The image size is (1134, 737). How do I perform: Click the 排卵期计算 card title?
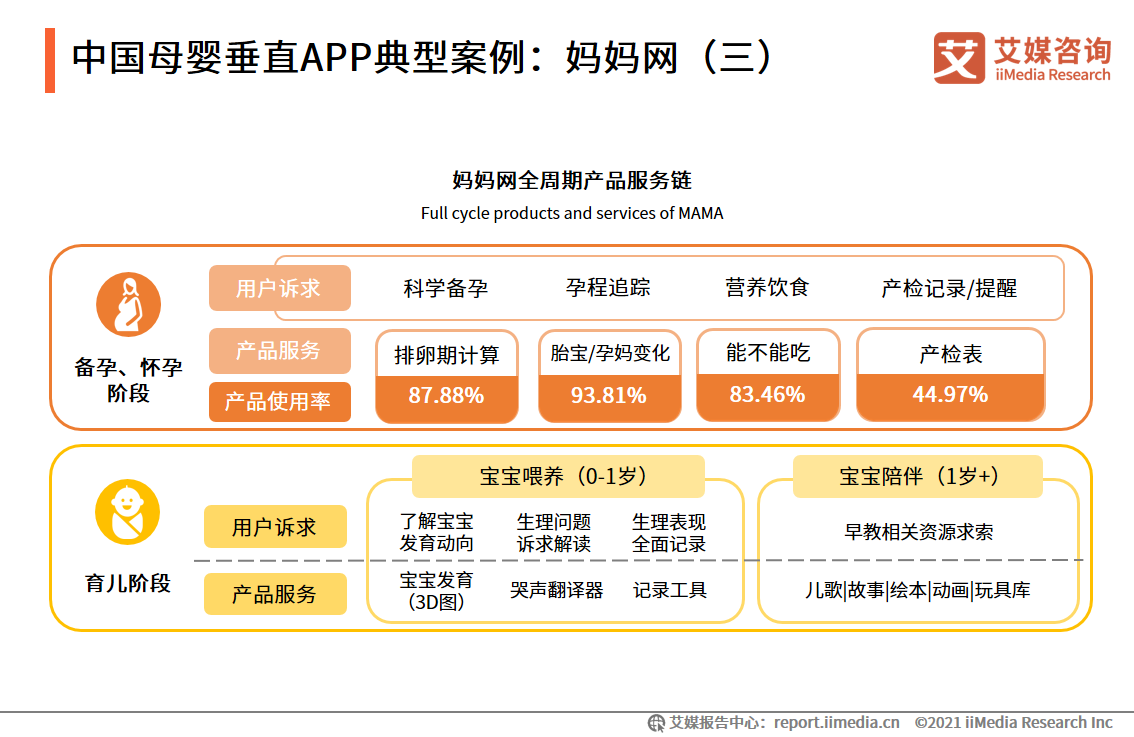coord(447,355)
